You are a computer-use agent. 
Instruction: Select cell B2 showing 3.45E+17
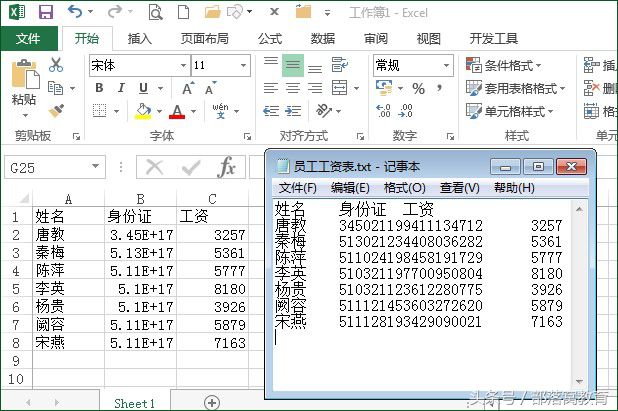pyautogui.click(x=141, y=235)
